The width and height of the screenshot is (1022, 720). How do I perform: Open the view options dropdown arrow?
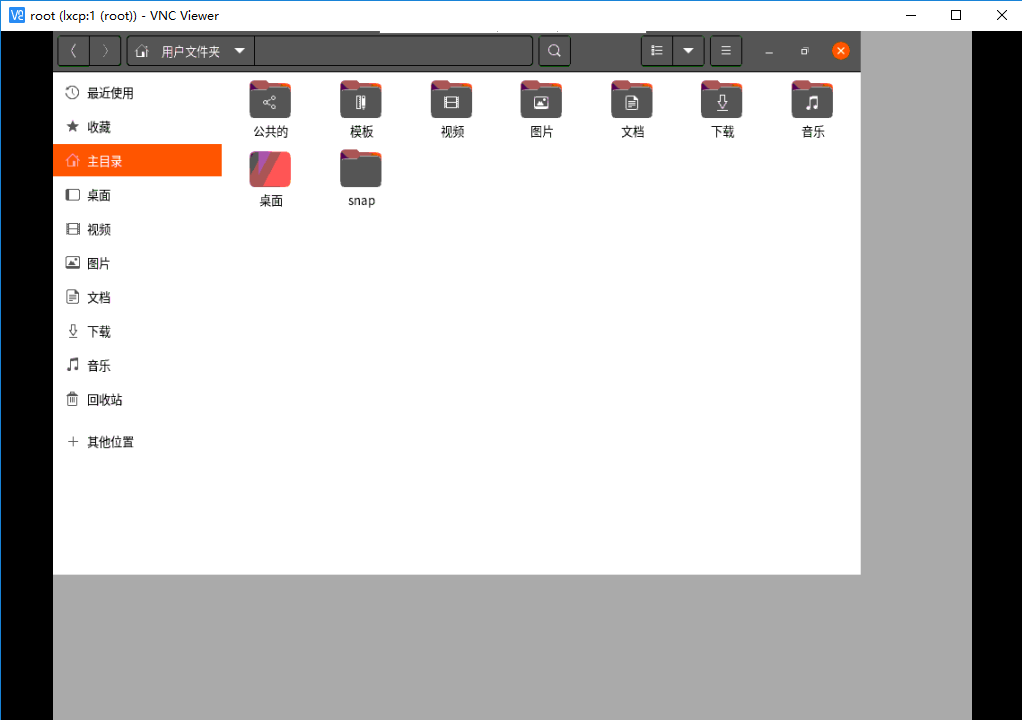click(688, 51)
